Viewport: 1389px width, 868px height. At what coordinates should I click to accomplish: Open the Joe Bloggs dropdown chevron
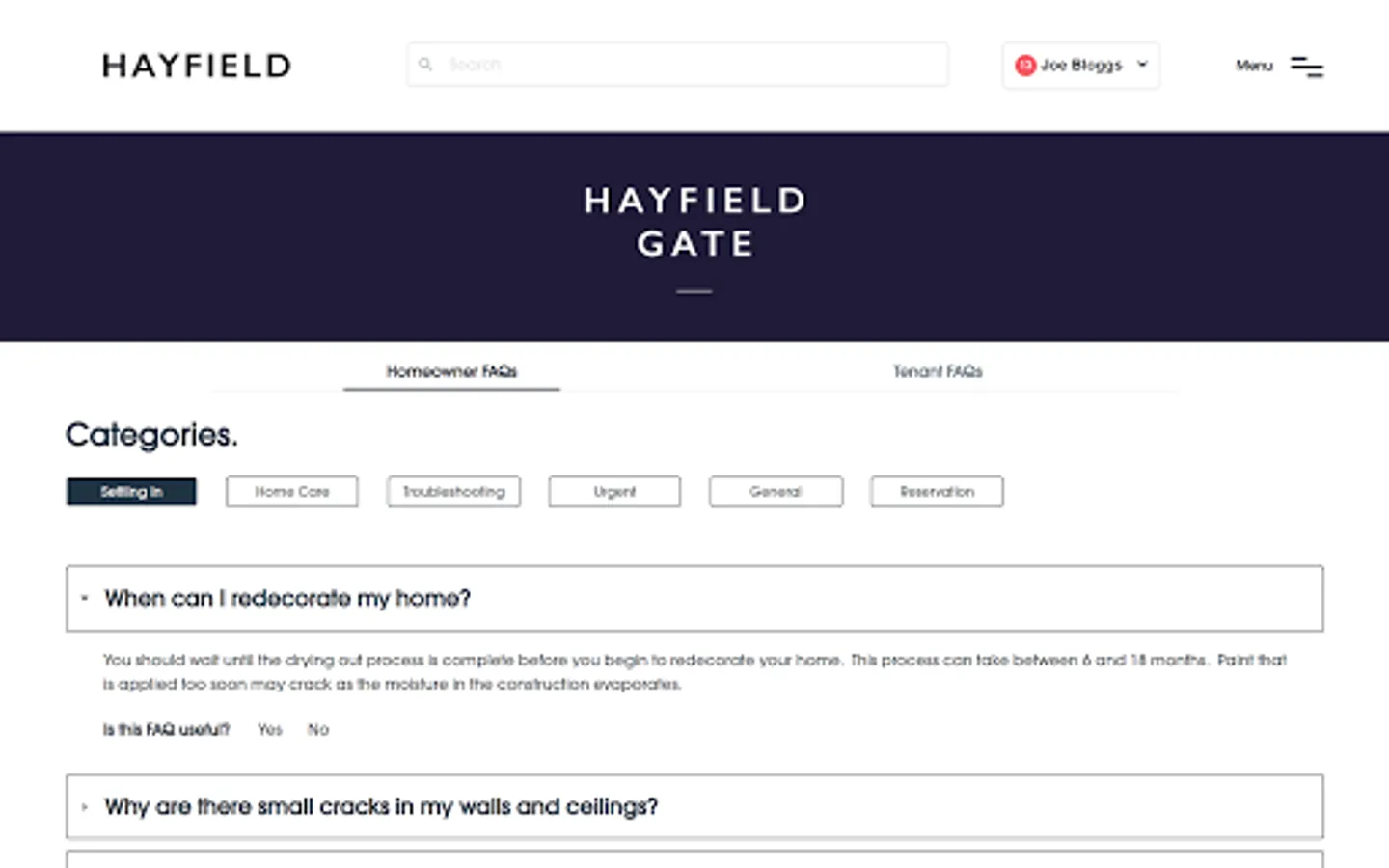tap(1143, 65)
